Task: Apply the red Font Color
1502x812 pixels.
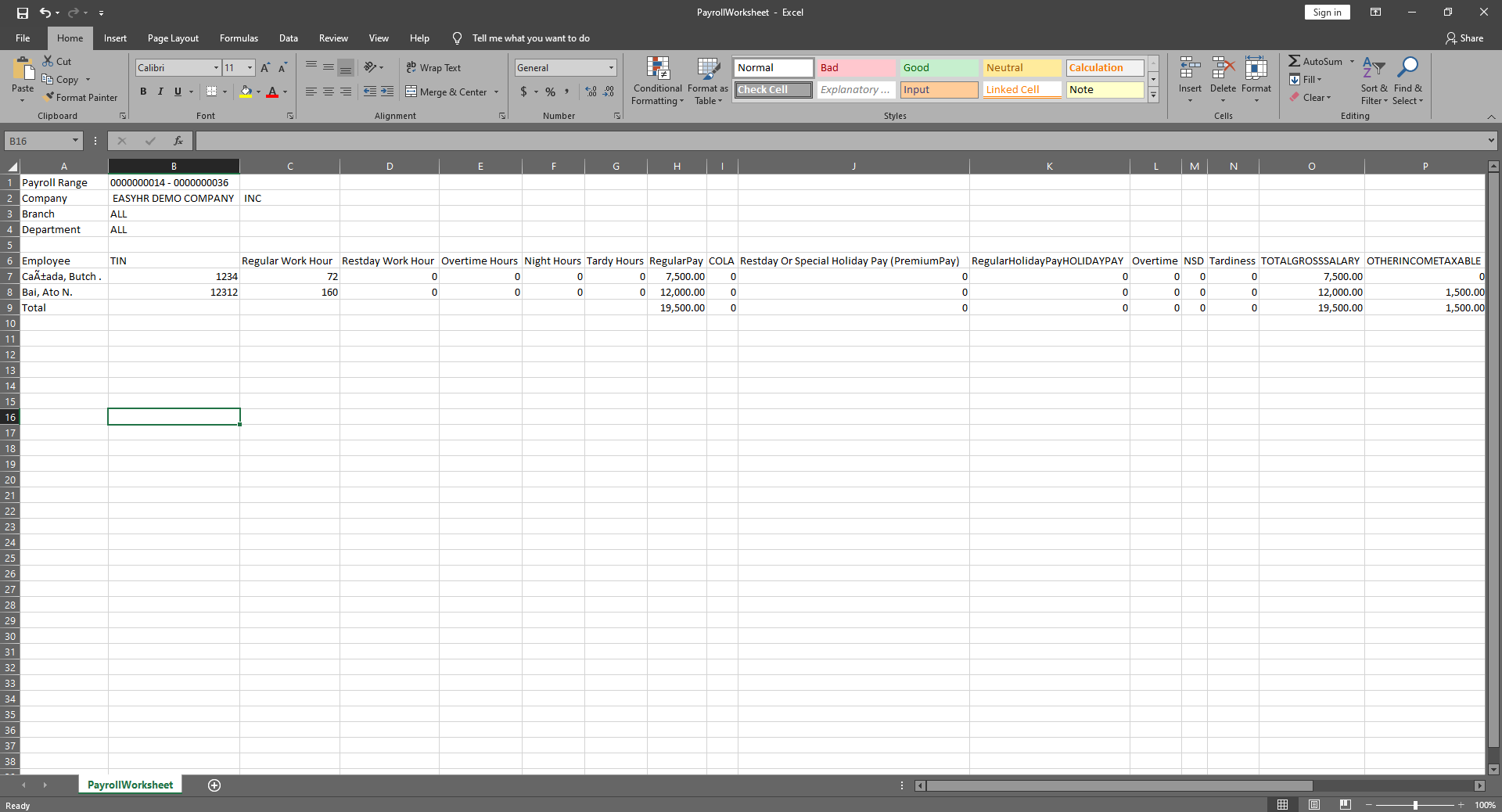Action: pos(272,92)
